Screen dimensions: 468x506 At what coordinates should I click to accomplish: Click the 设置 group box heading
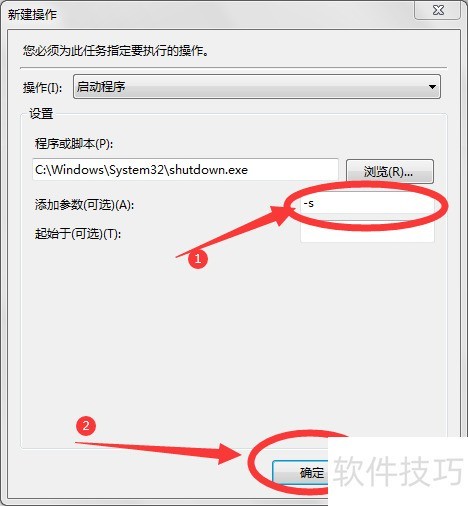pyautogui.click(x=41, y=114)
